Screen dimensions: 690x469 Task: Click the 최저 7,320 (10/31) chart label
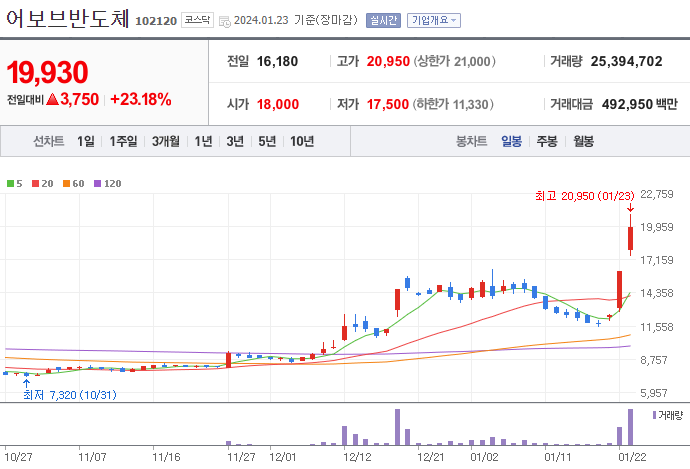point(70,395)
